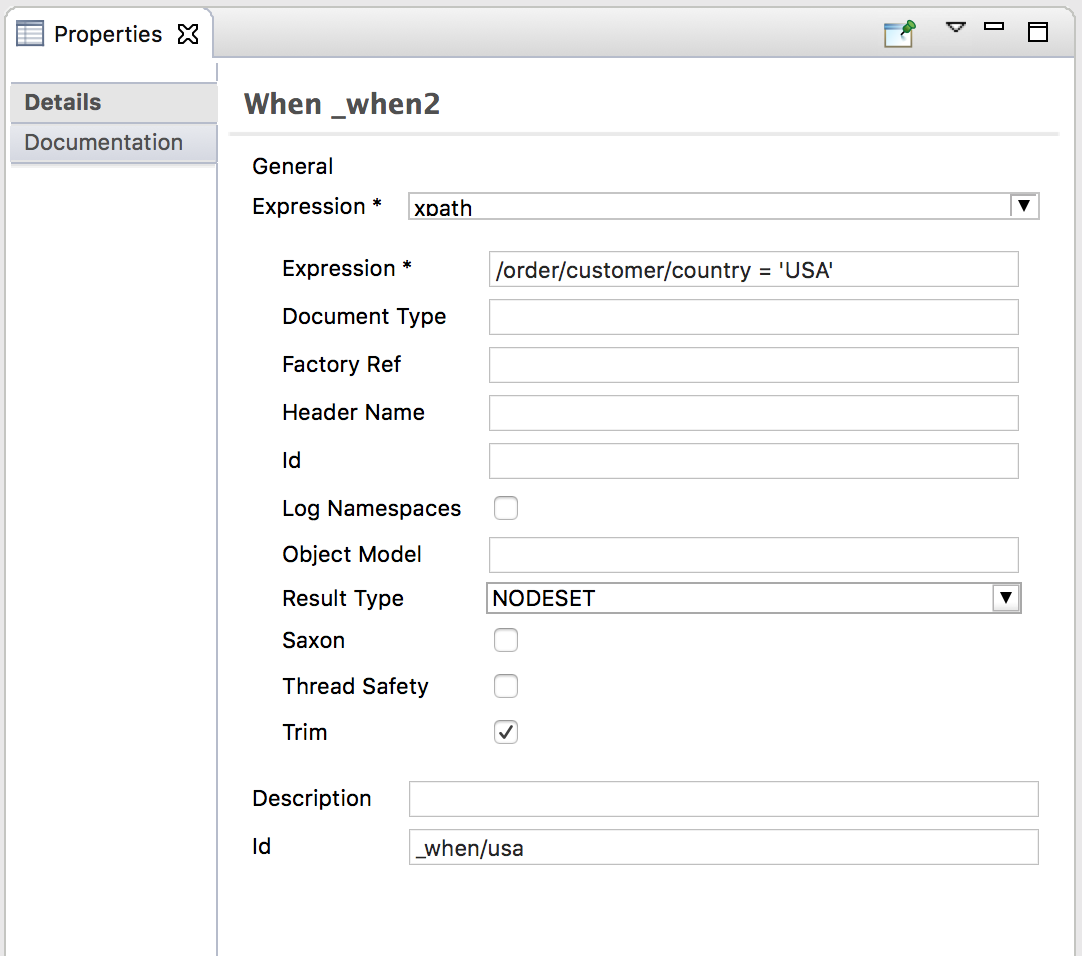Focus the Document Type field
1082x956 pixels.
pyautogui.click(x=753, y=317)
